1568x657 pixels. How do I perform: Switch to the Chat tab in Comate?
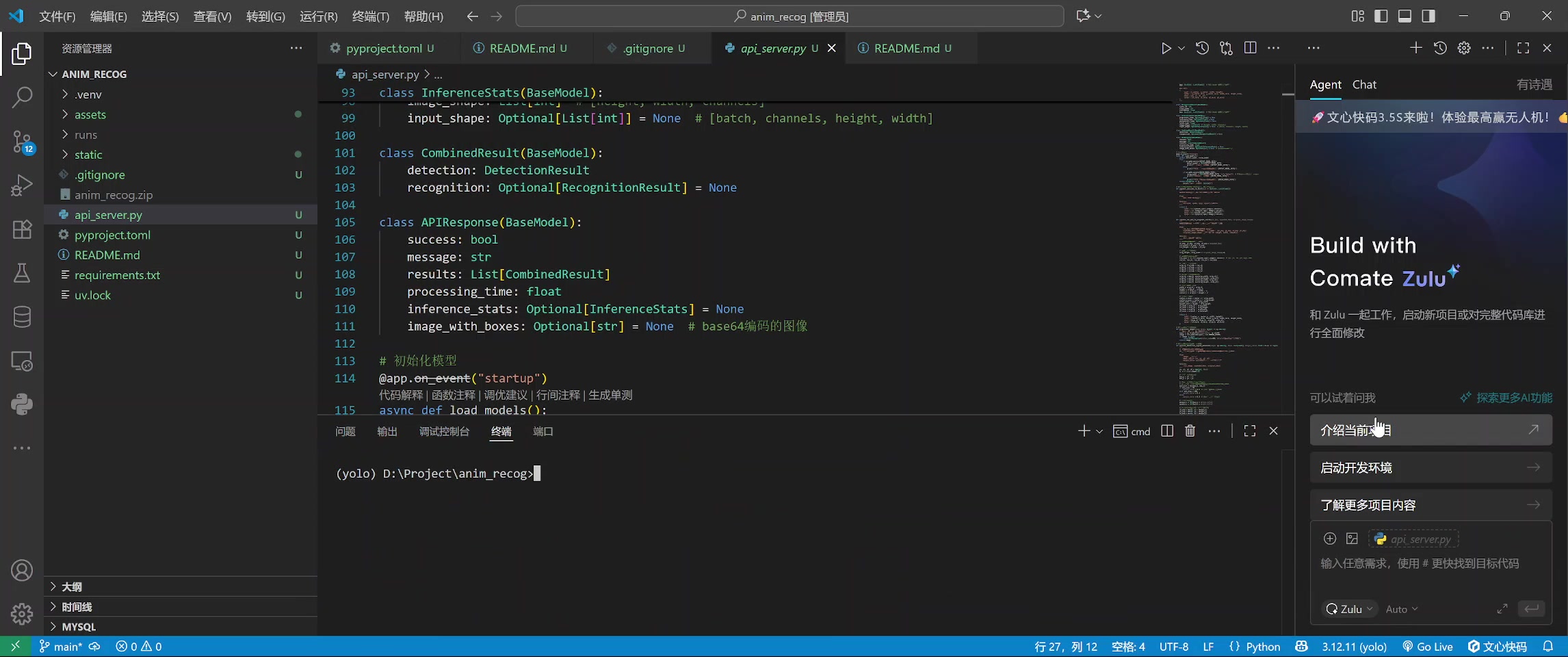coord(1364,85)
